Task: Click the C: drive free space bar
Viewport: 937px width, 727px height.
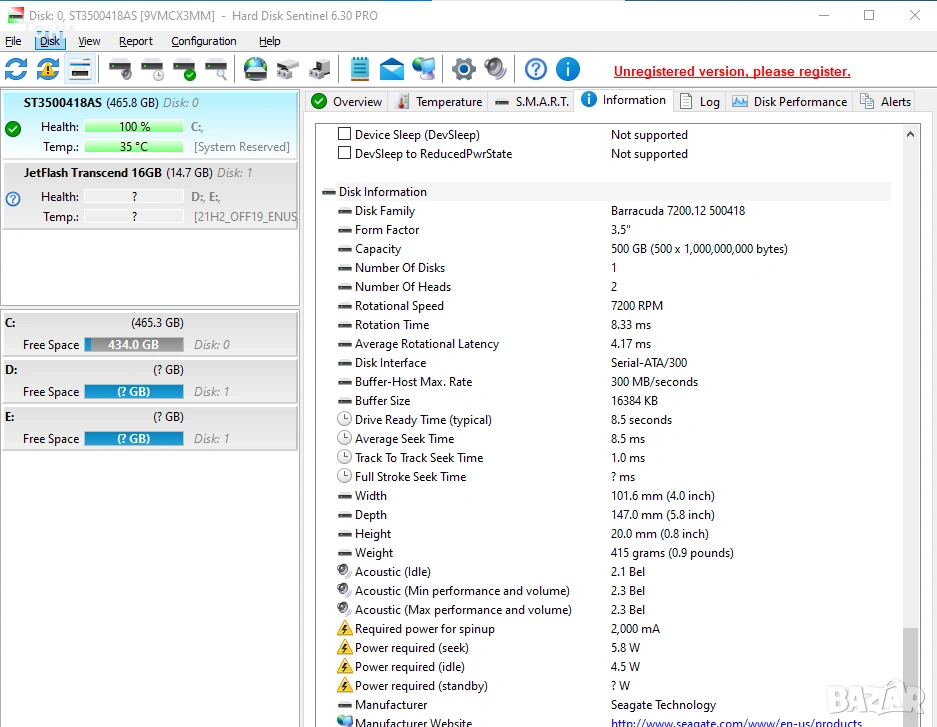Action: (x=134, y=345)
